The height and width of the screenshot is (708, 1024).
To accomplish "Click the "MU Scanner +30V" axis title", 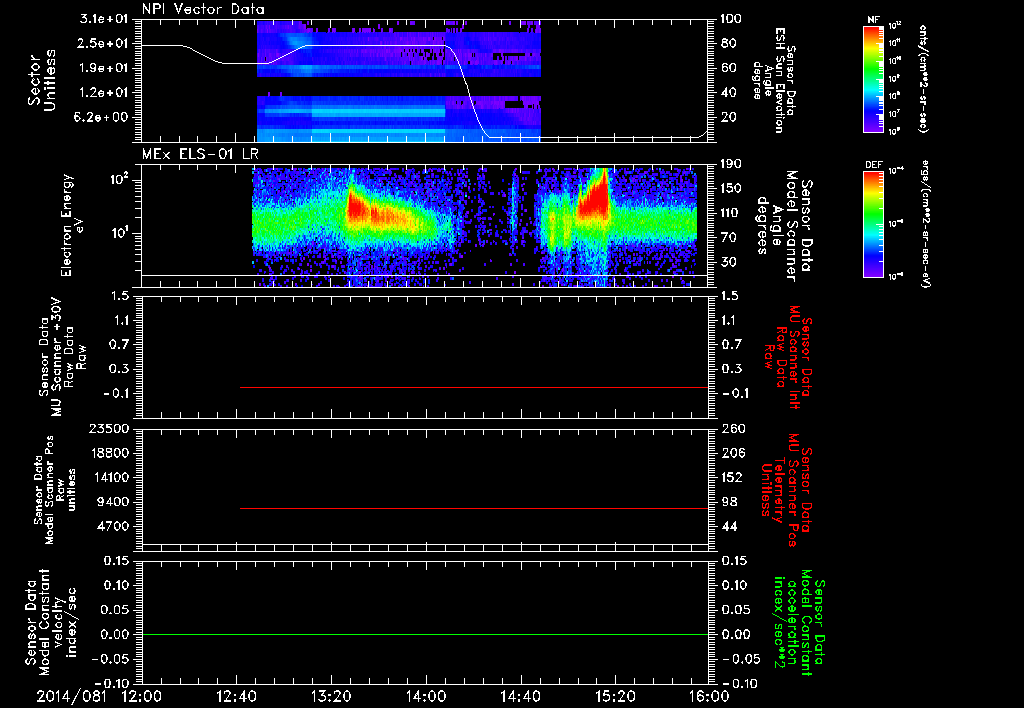I will (63, 357).
